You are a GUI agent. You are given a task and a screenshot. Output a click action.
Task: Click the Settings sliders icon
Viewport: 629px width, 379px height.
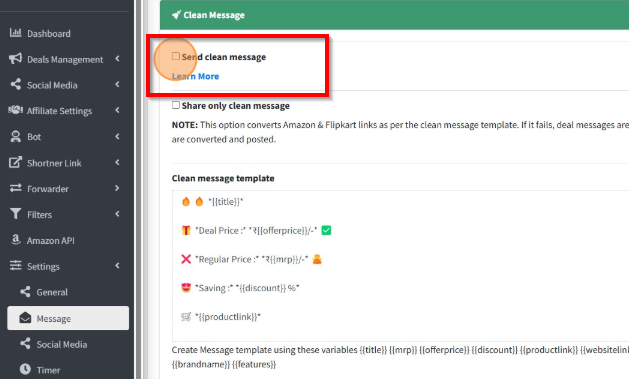click(x=16, y=265)
